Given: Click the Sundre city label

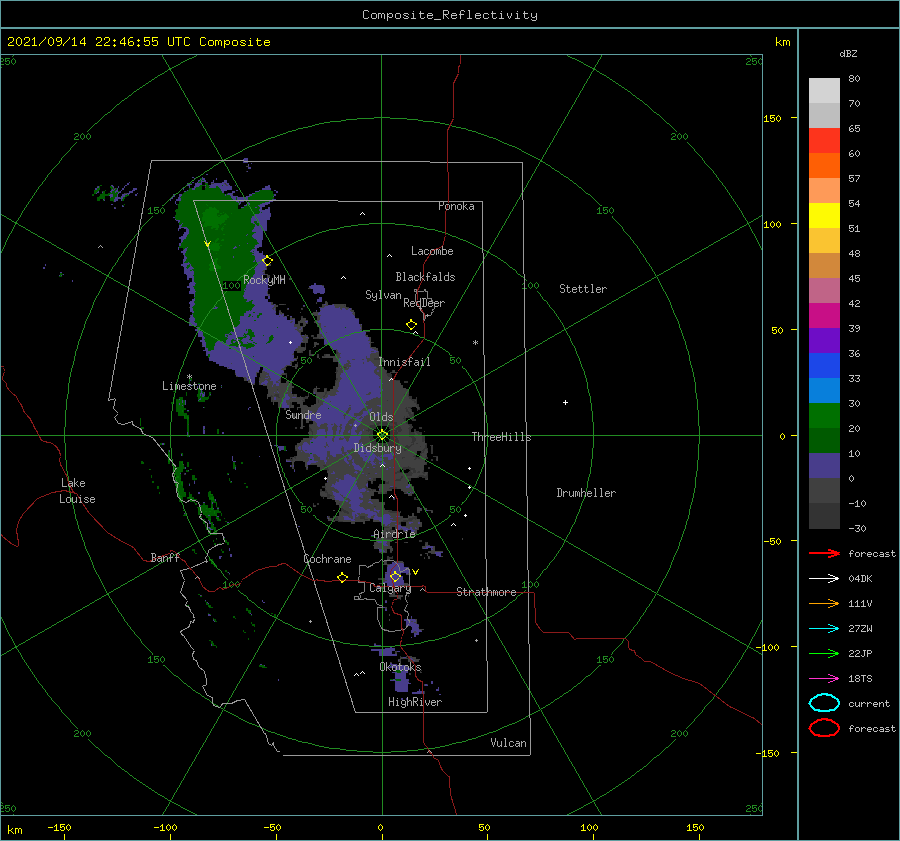Looking at the screenshot, I should click(303, 414).
